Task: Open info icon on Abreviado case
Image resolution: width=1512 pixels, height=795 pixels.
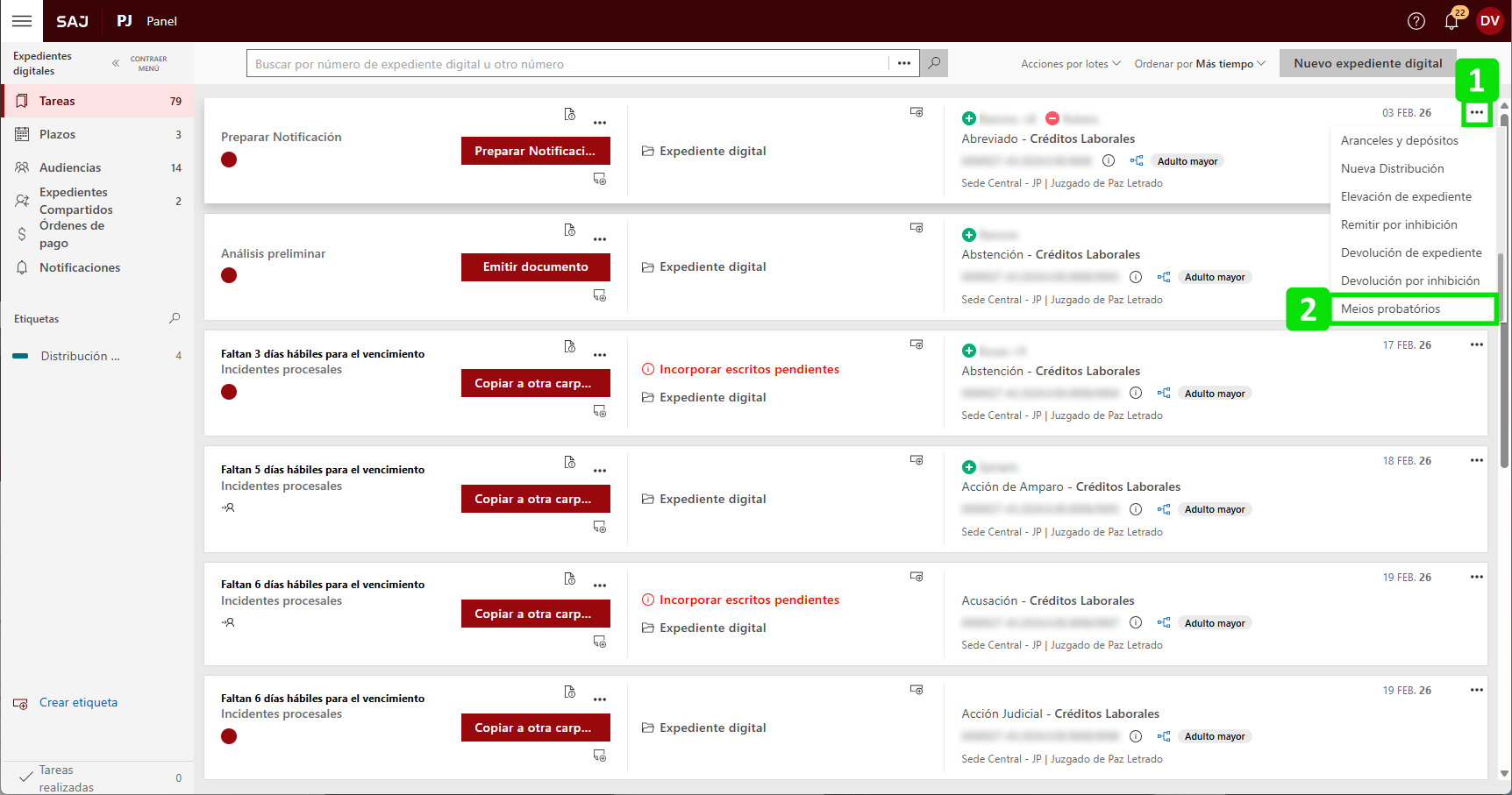Action: tap(1109, 160)
